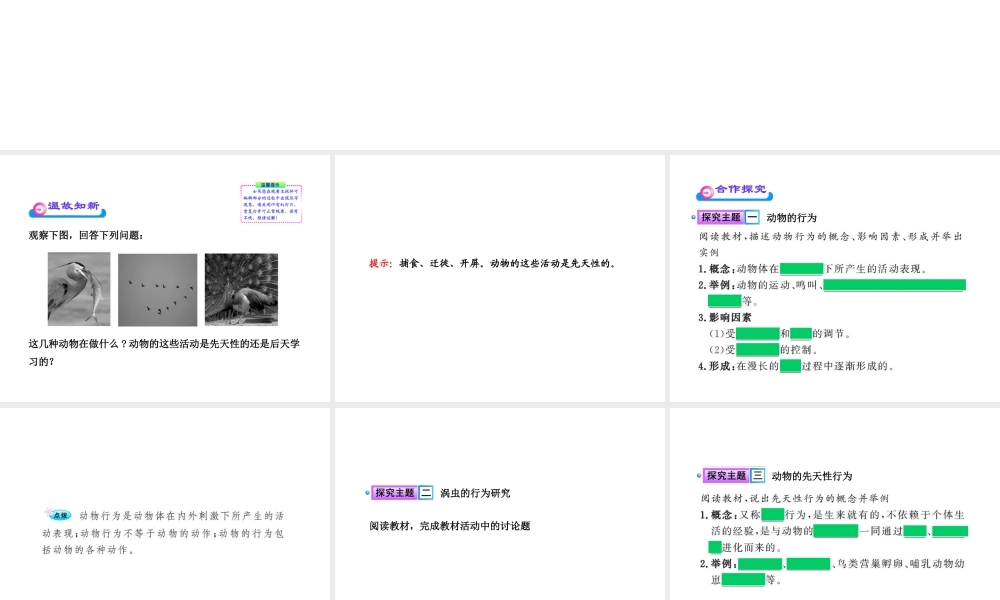Viewport: 1000px width, 600px height.
Task: Click the 点拨 badge icon
Action: click(x=59, y=514)
